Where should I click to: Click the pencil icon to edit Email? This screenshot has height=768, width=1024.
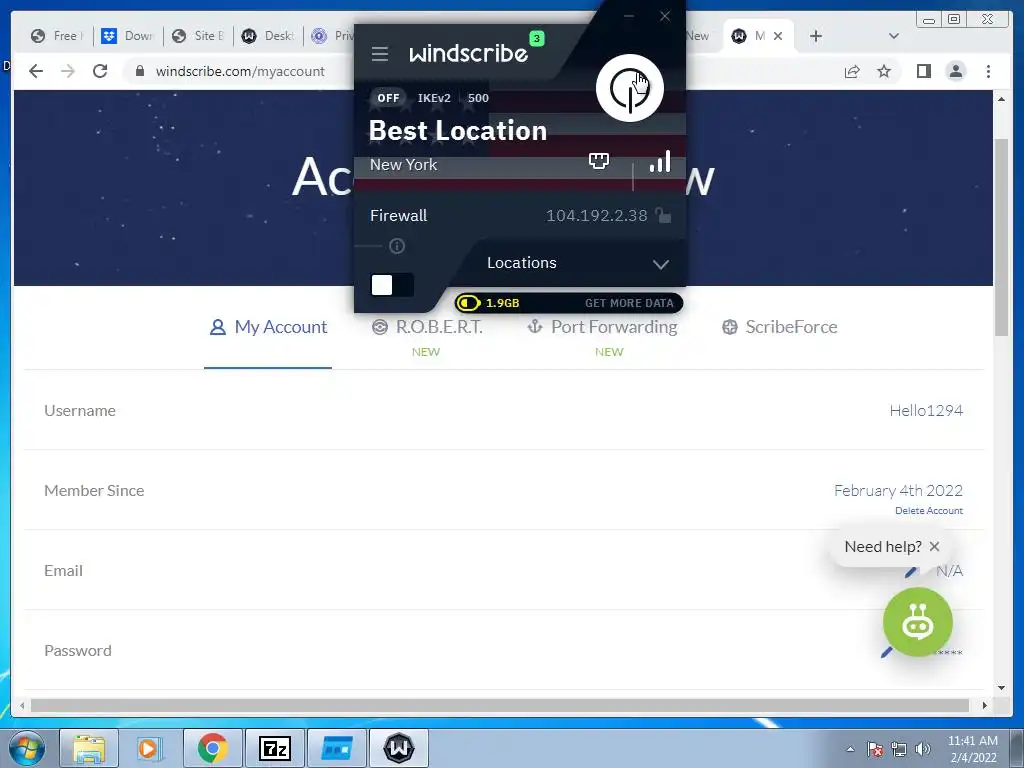click(x=910, y=572)
